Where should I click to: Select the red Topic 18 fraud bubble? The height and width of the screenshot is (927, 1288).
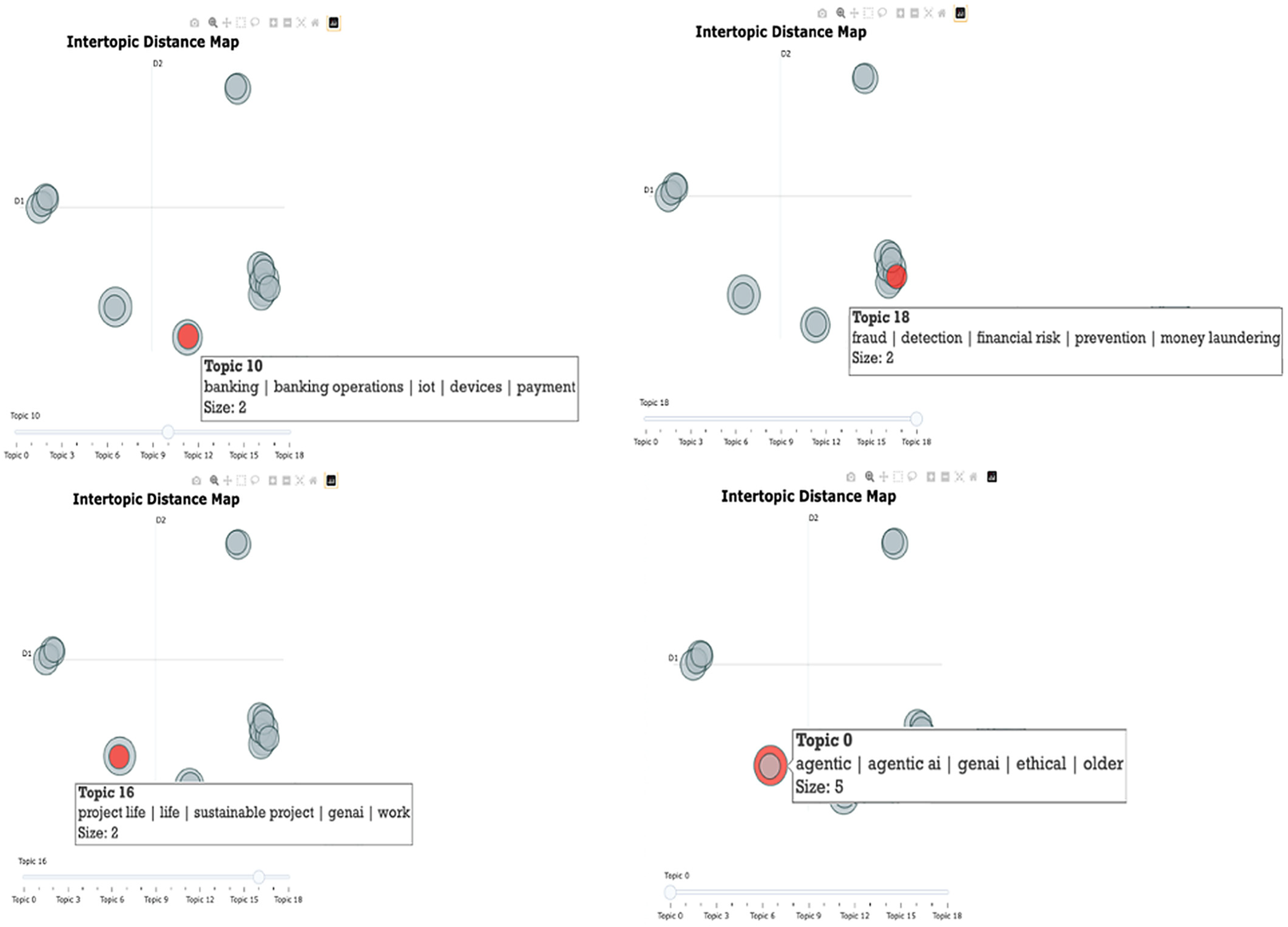pyautogui.click(x=896, y=277)
